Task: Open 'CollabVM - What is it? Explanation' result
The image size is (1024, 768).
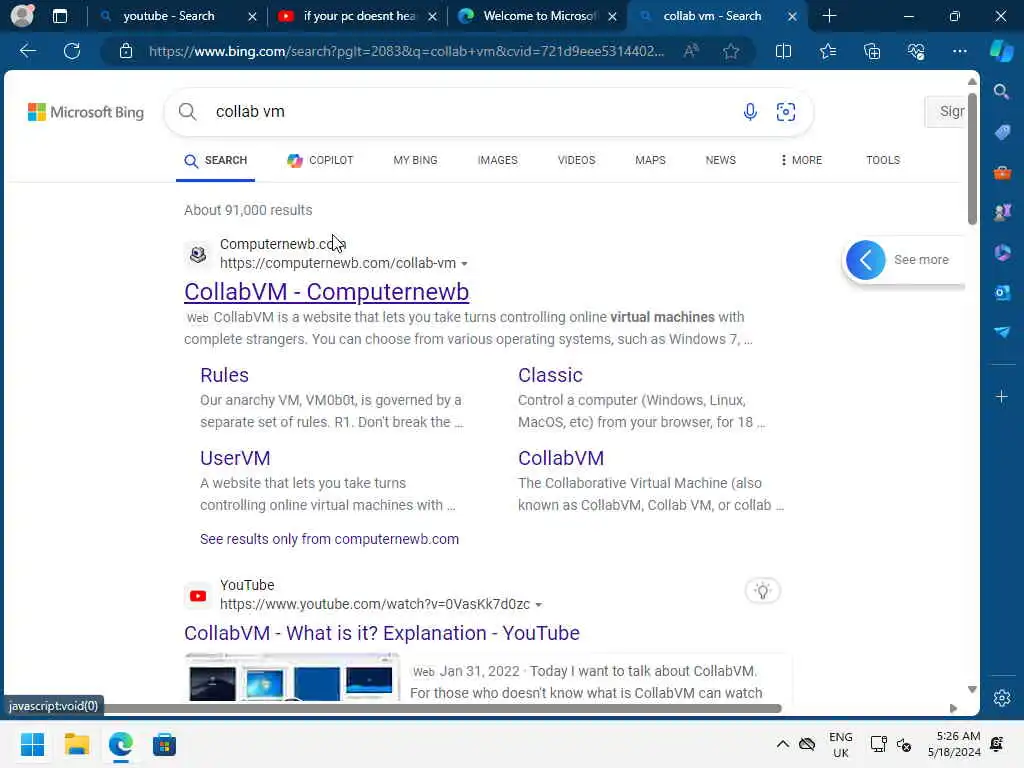Action: coord(382,633)
